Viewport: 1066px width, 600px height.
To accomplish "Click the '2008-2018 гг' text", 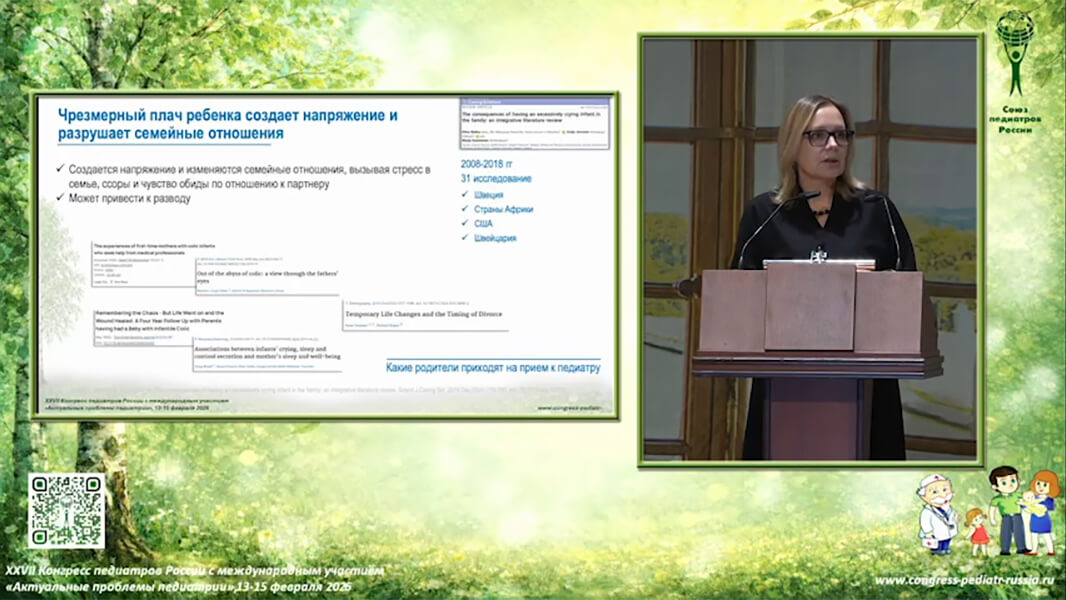I will (x=487, y=164).
